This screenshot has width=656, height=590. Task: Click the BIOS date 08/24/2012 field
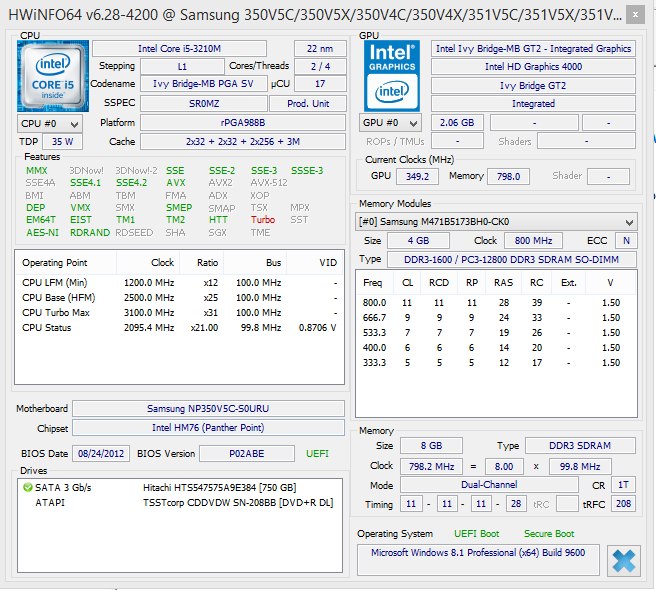click(101, 454)
